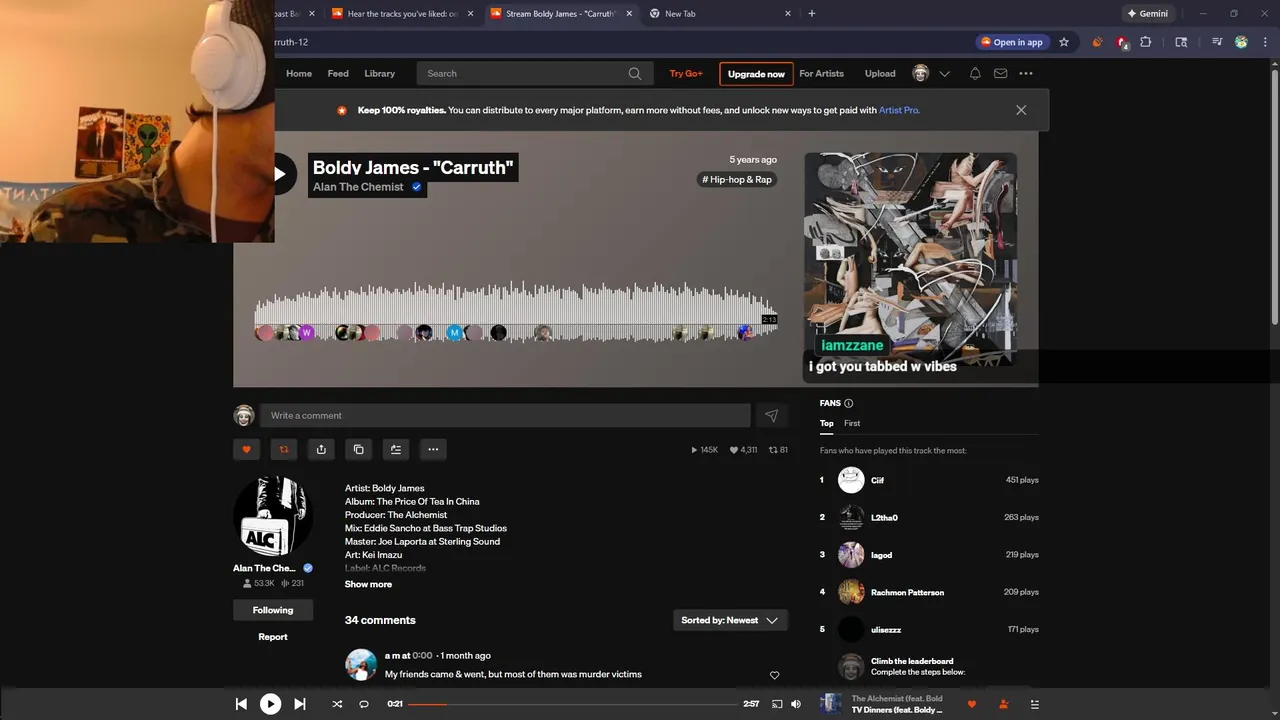The image size is (1280, 720).
Task: Send comment with the paper plane icon
Action: [x=771, y=415]
